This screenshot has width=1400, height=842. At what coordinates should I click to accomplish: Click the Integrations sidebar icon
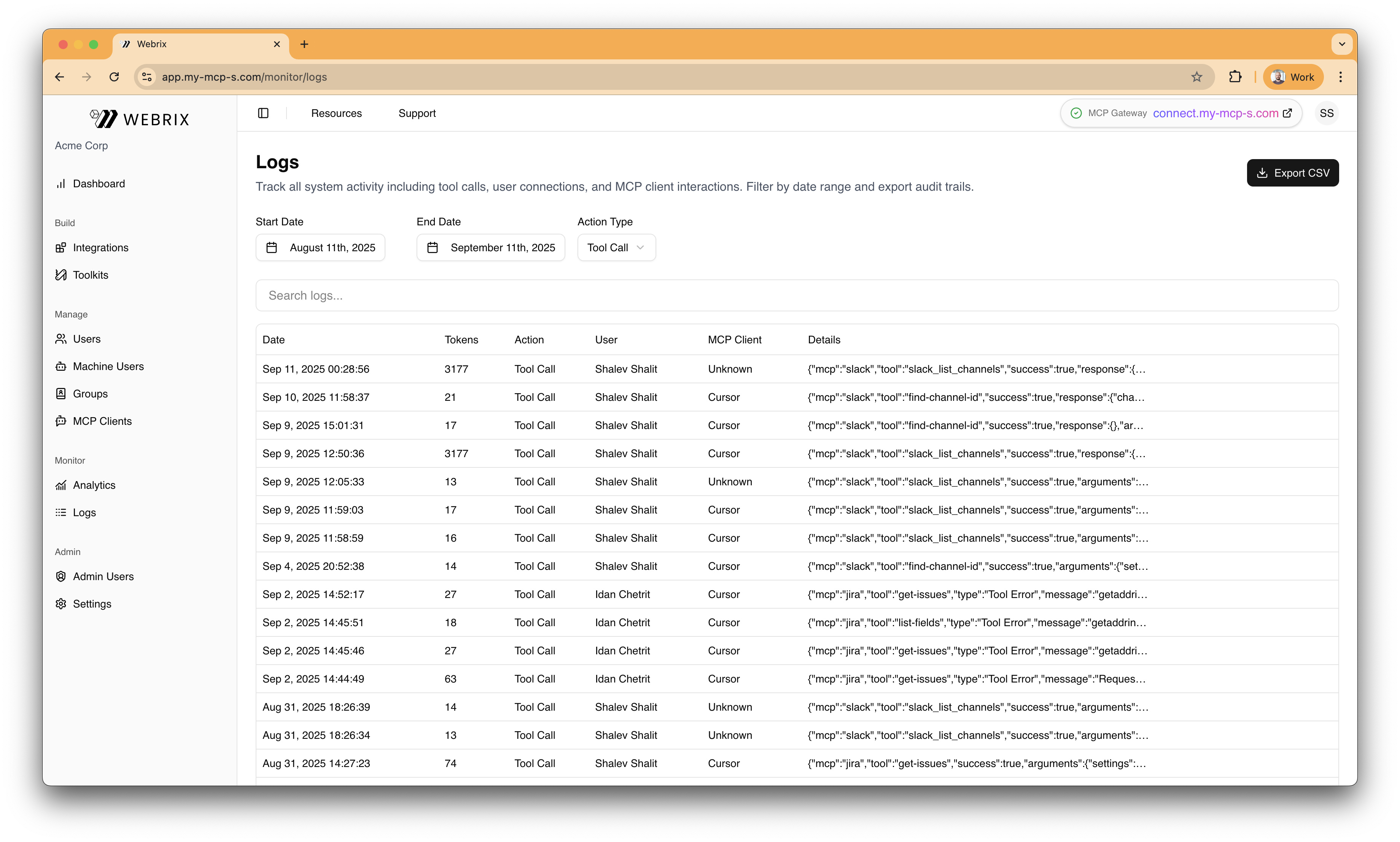click(60, 248)
